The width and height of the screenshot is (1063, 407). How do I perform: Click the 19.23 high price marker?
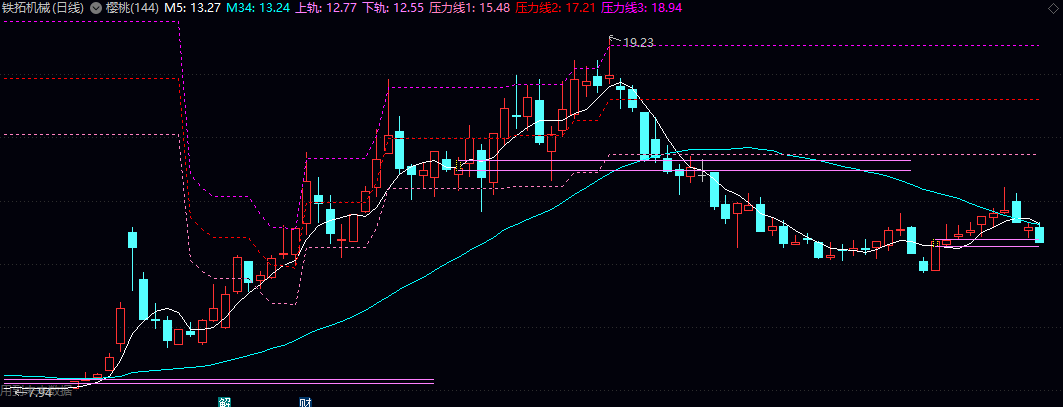(x=638, y=42)
